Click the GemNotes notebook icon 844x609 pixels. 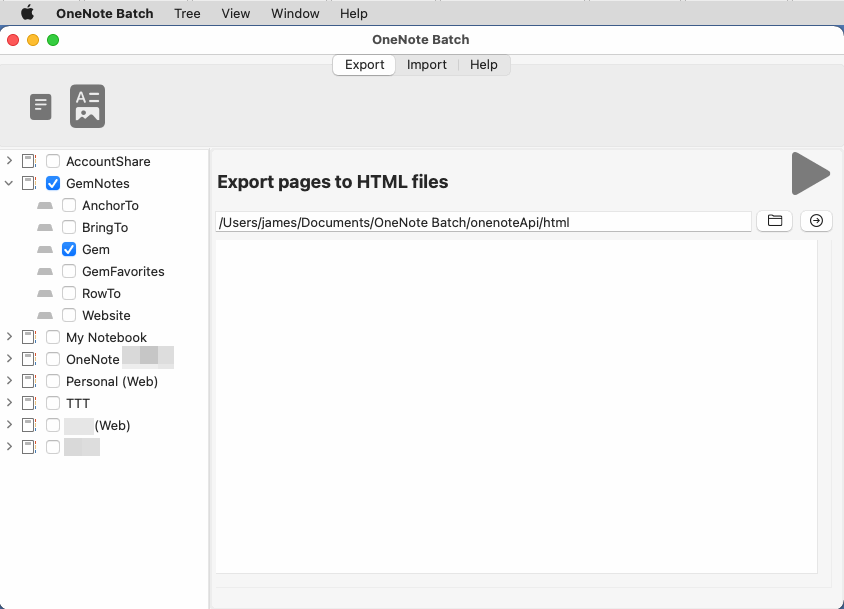point(29,183)
